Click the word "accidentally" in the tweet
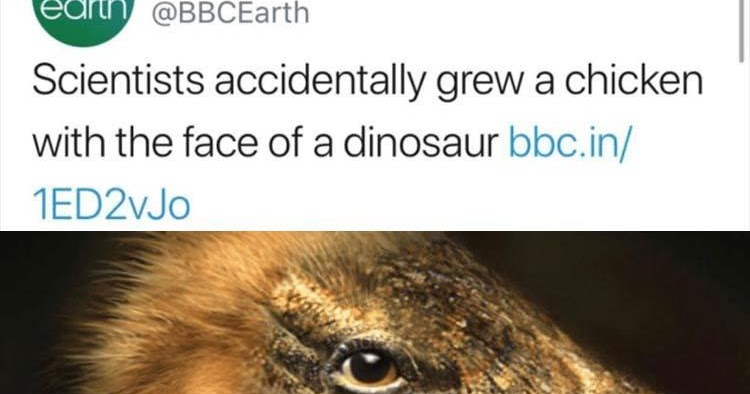This screenshot has height=394, width=750. (320, 83)
